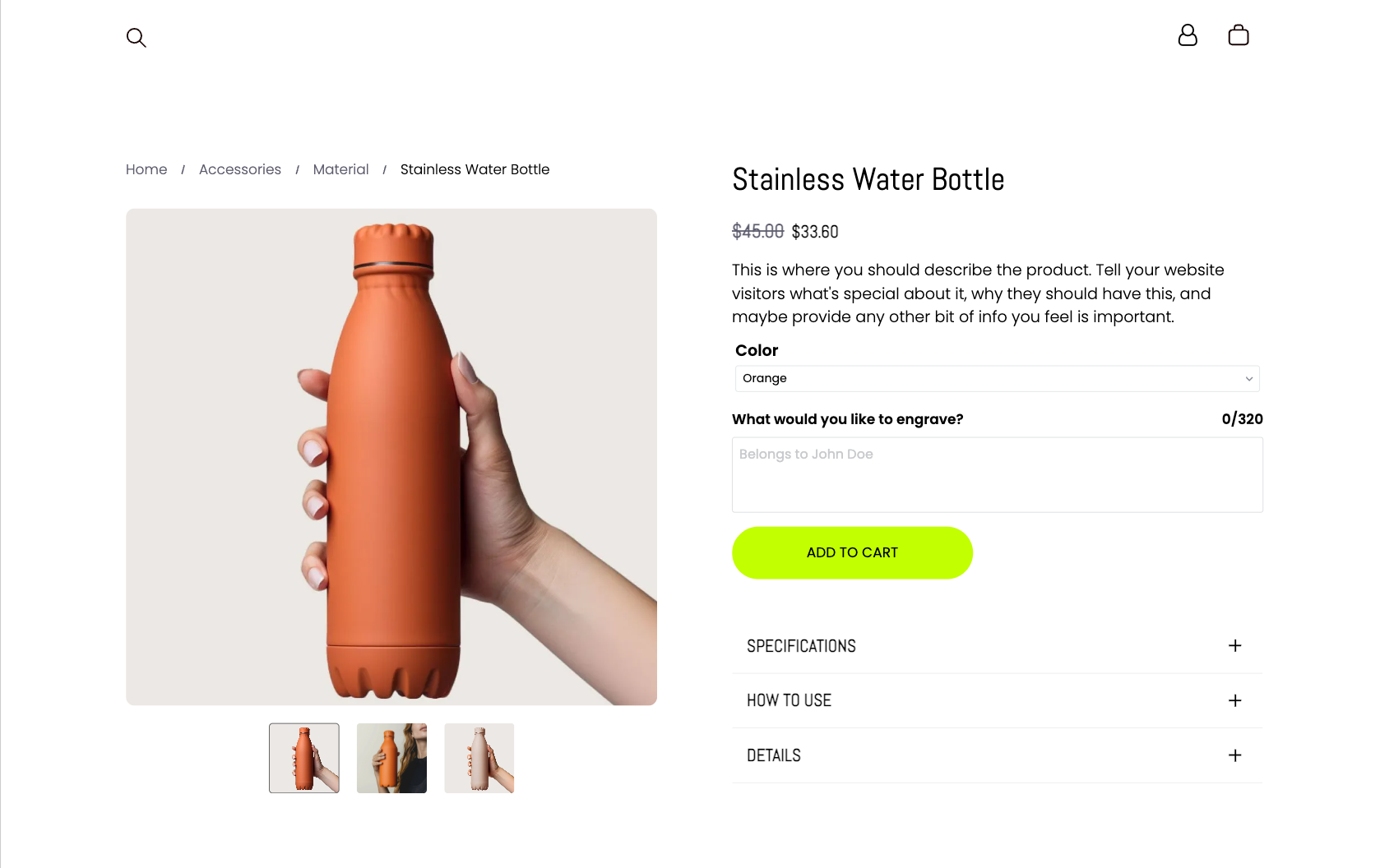Select the beige bottle thumbnail
The image size is (1380, 868).
click(x=479, y=758)
